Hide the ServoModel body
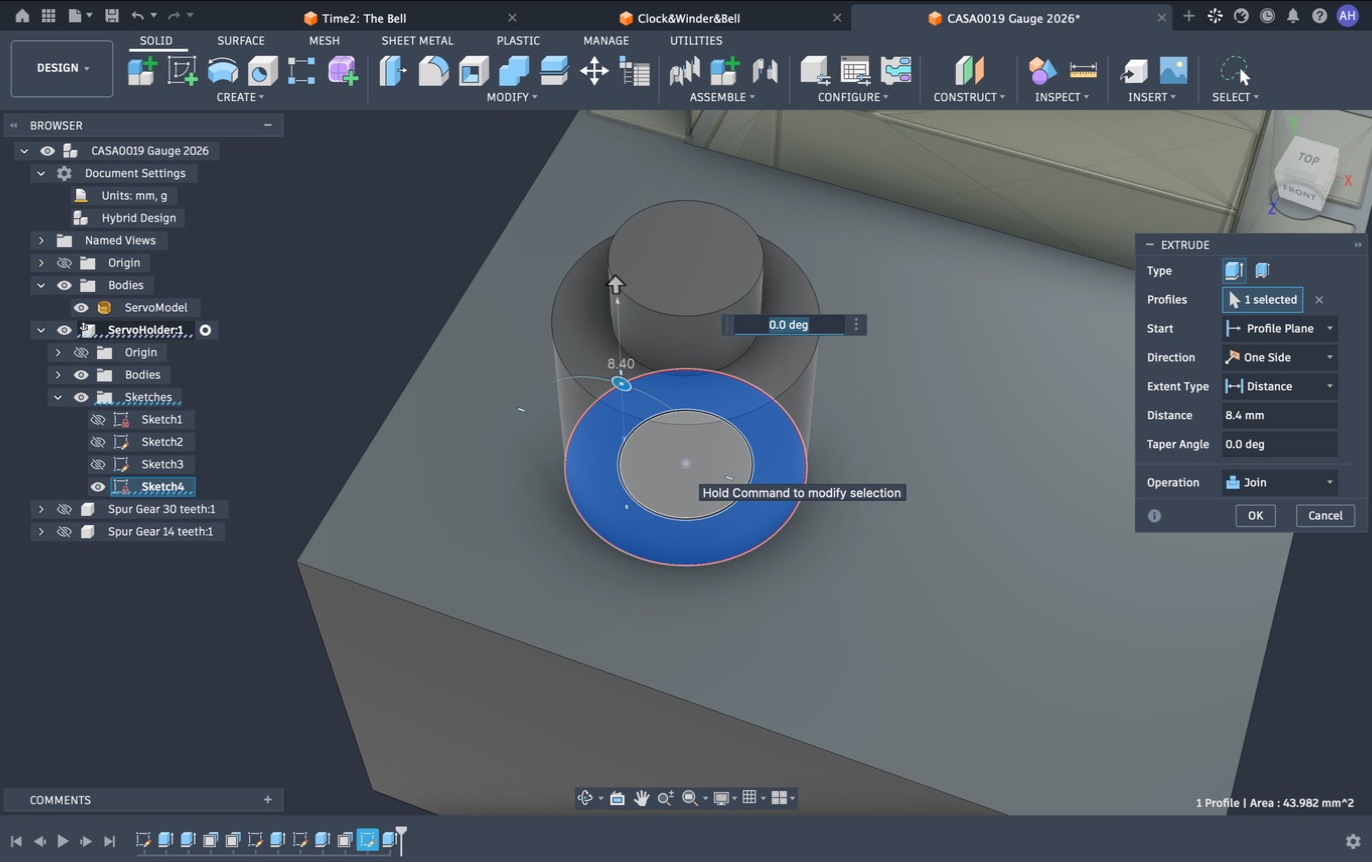 point(81,308)
